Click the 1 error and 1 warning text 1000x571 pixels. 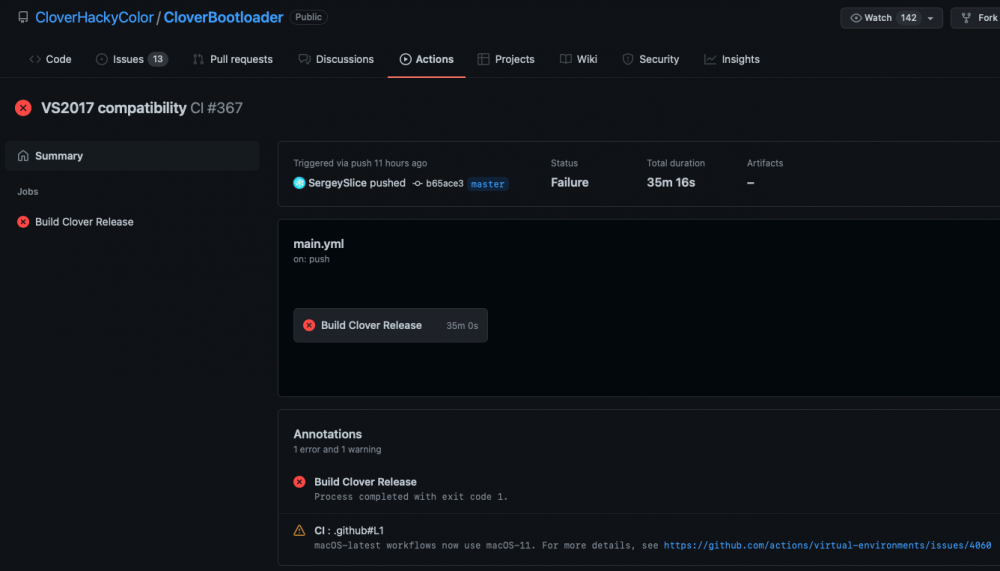click(337, 449)
